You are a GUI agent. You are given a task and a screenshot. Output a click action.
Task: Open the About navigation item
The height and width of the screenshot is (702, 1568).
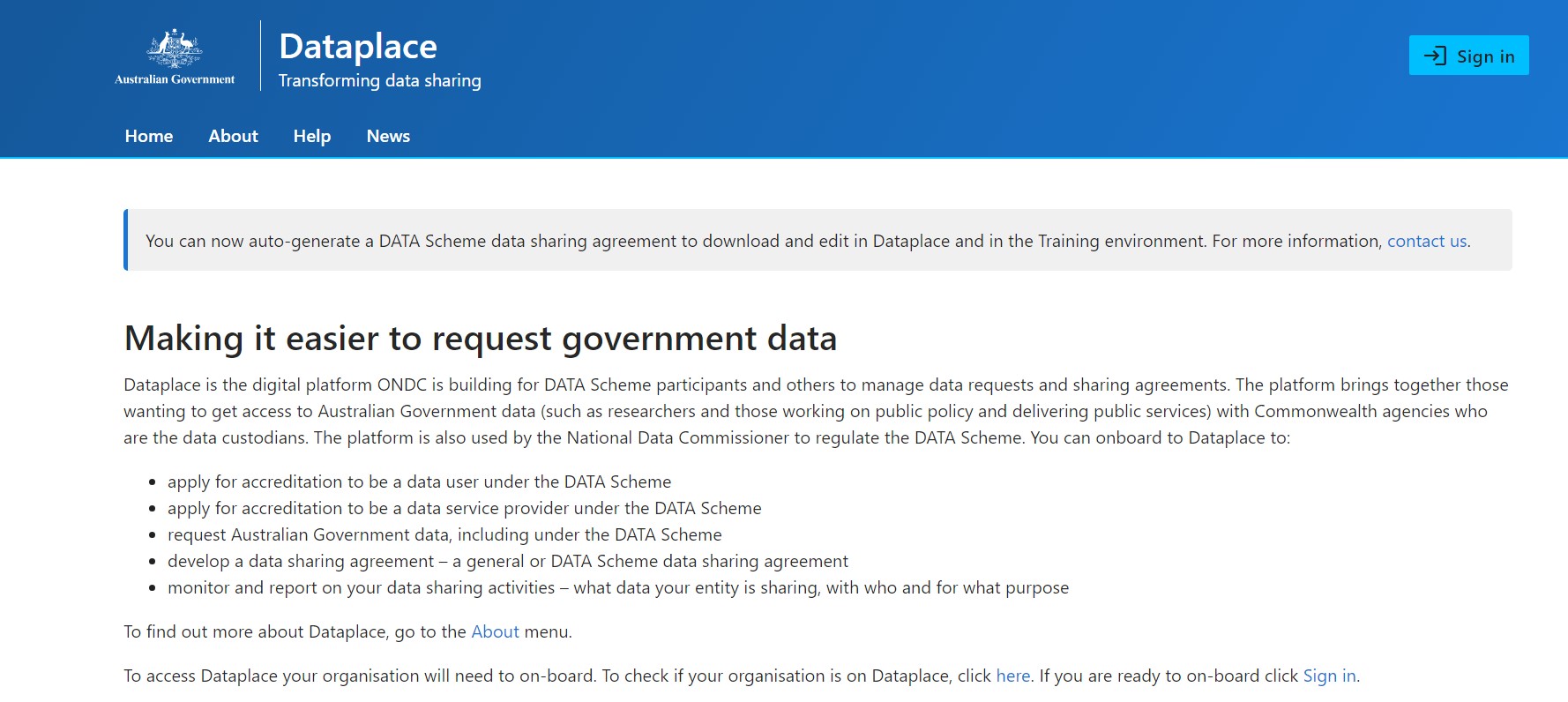[x=233, y=136]
